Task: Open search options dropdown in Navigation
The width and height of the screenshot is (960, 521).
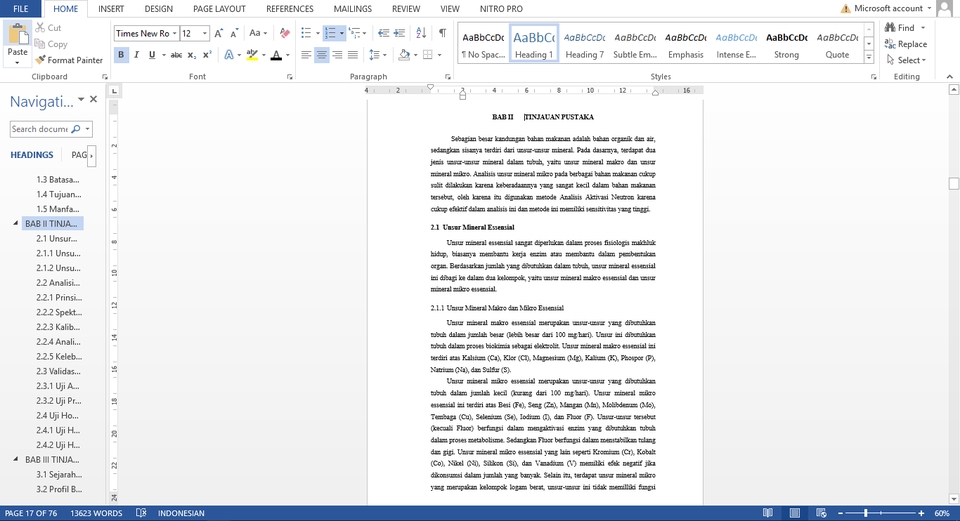Action: (88, 129)
